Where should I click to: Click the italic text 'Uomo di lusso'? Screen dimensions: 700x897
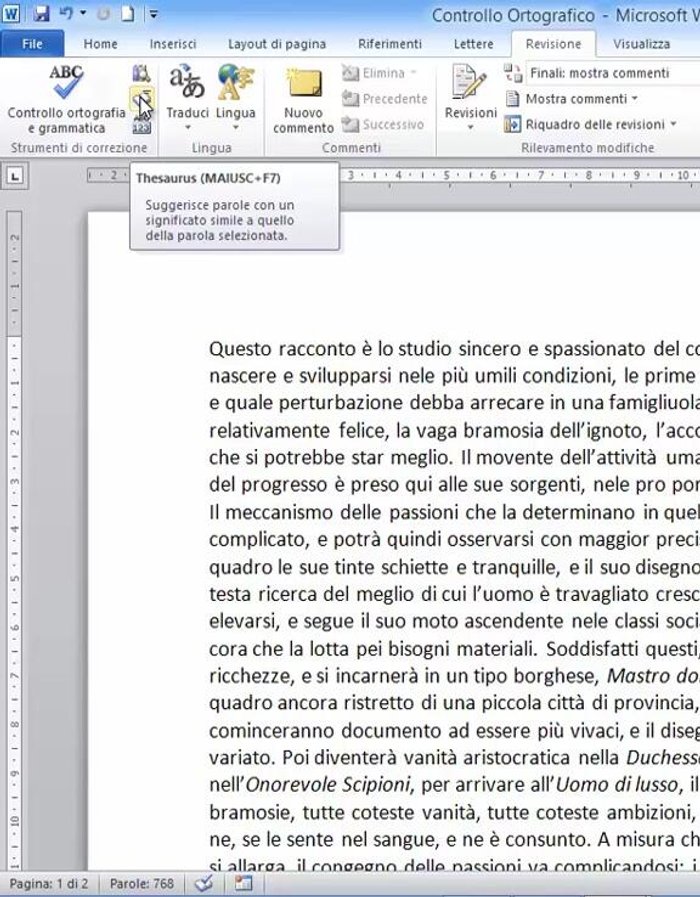coord(617,785)
